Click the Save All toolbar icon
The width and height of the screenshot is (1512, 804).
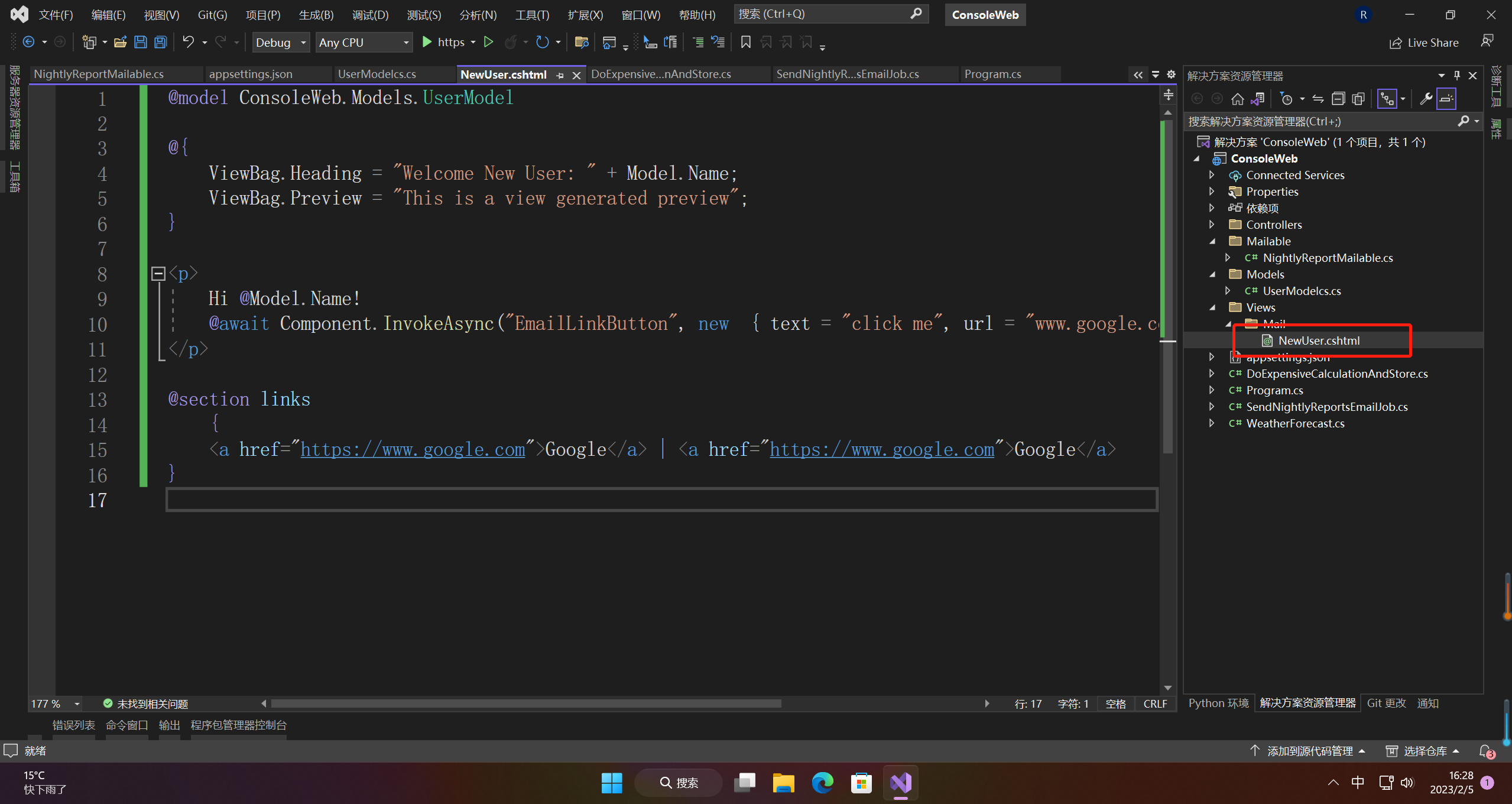[160, 42]
